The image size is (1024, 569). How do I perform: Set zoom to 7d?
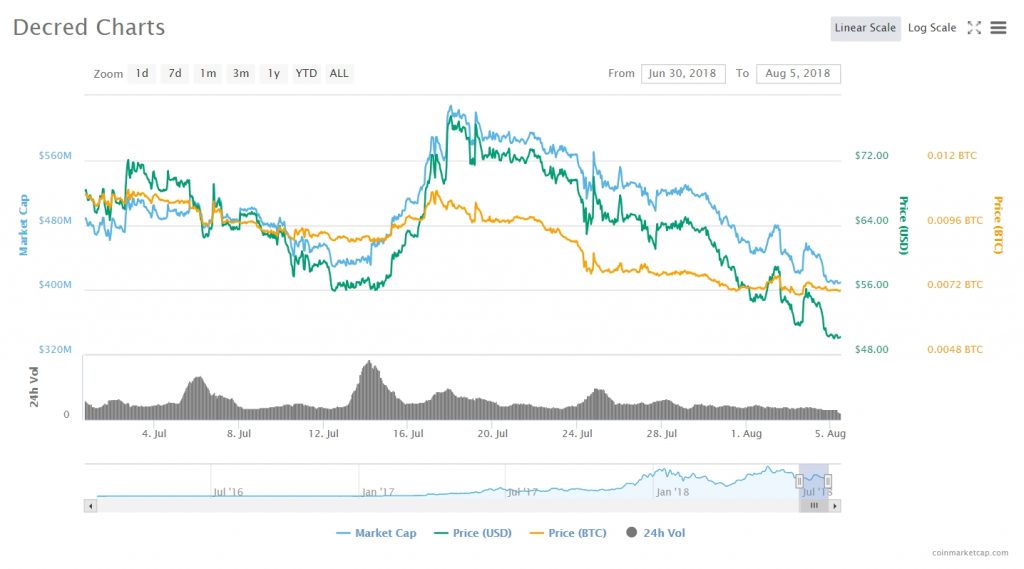coord(175,73)
